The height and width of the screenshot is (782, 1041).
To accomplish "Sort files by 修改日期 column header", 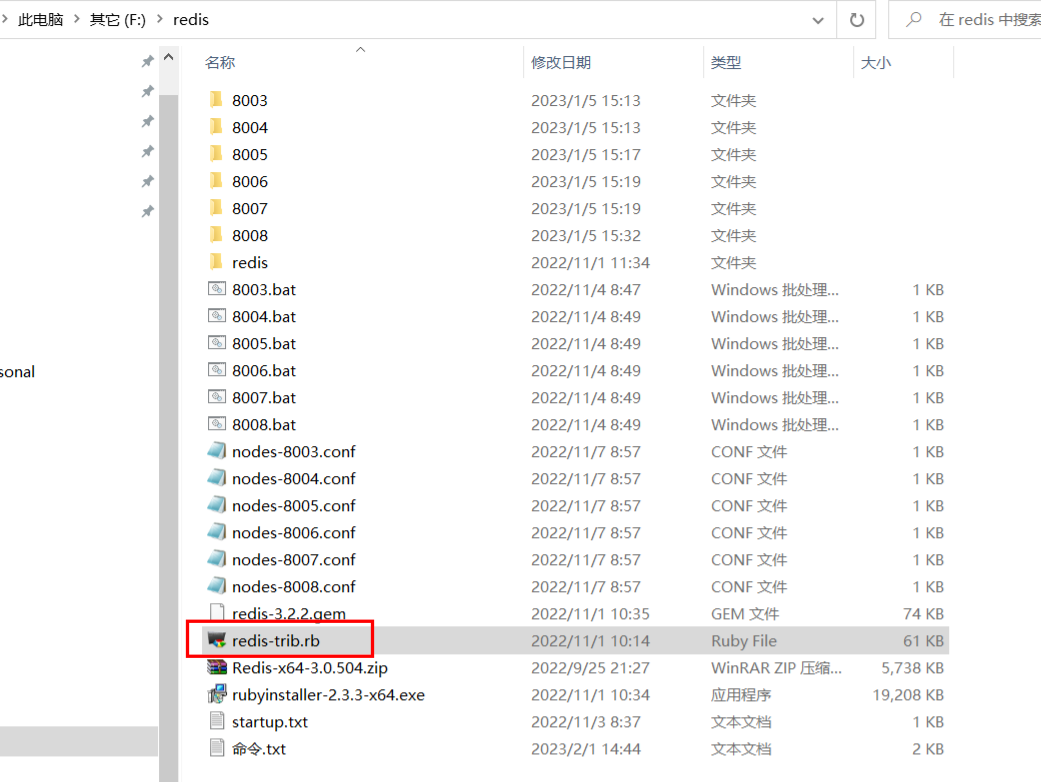I will pyautogui.click(x=561, y=62).
